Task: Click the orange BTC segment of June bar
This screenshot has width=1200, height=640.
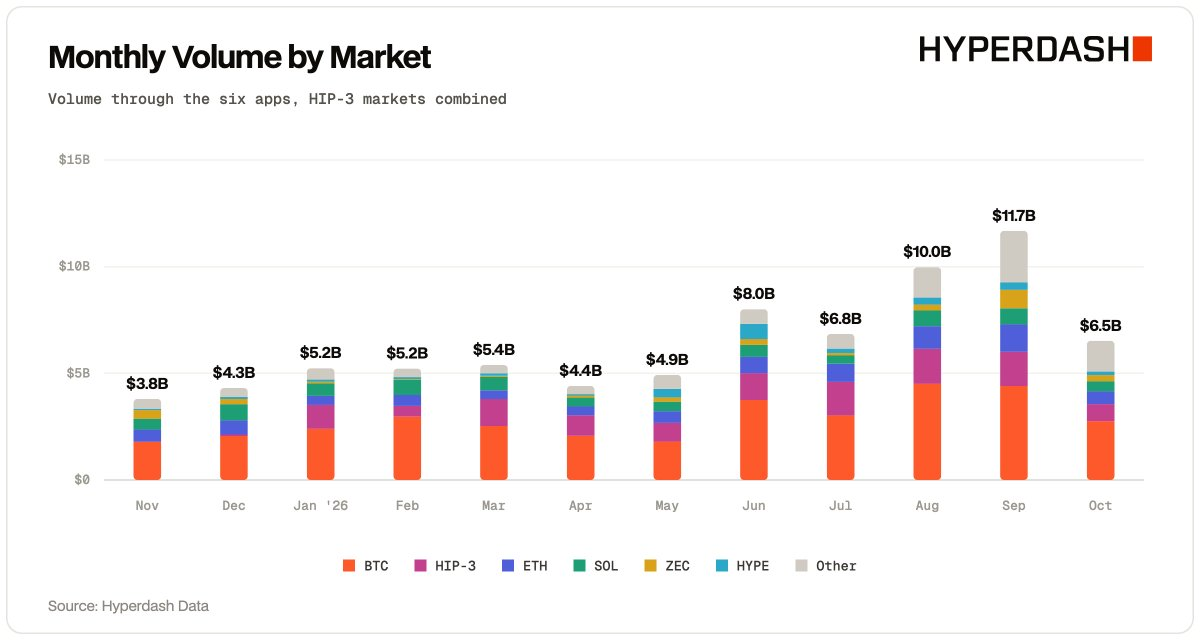Action: click(x=754, y=440)
